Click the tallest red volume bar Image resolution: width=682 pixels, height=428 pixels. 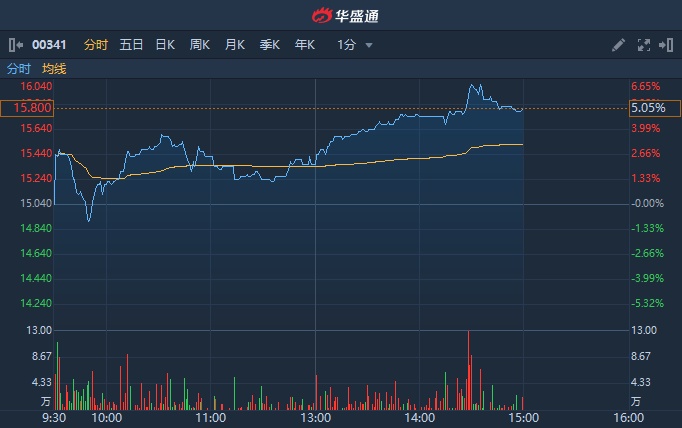[x=468, y=370]
